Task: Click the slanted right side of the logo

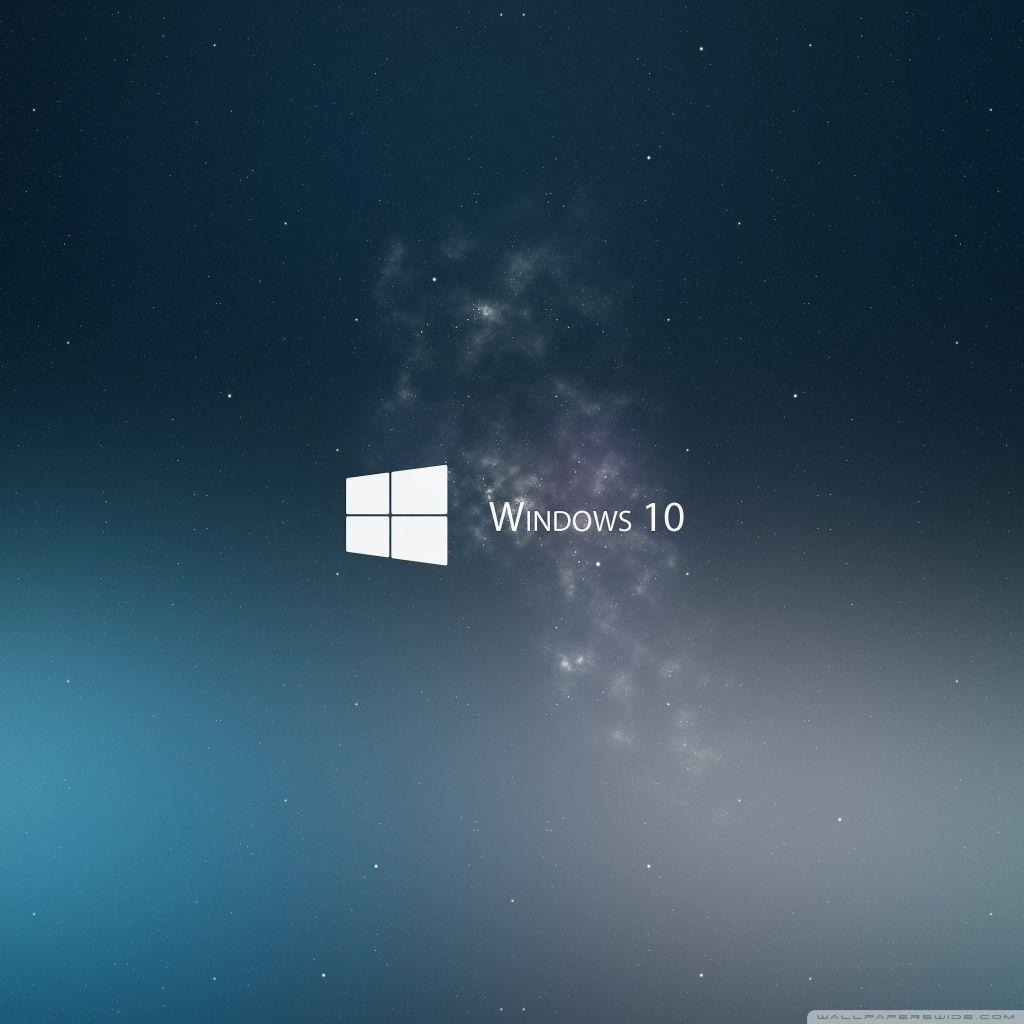Action: point(447,512)
